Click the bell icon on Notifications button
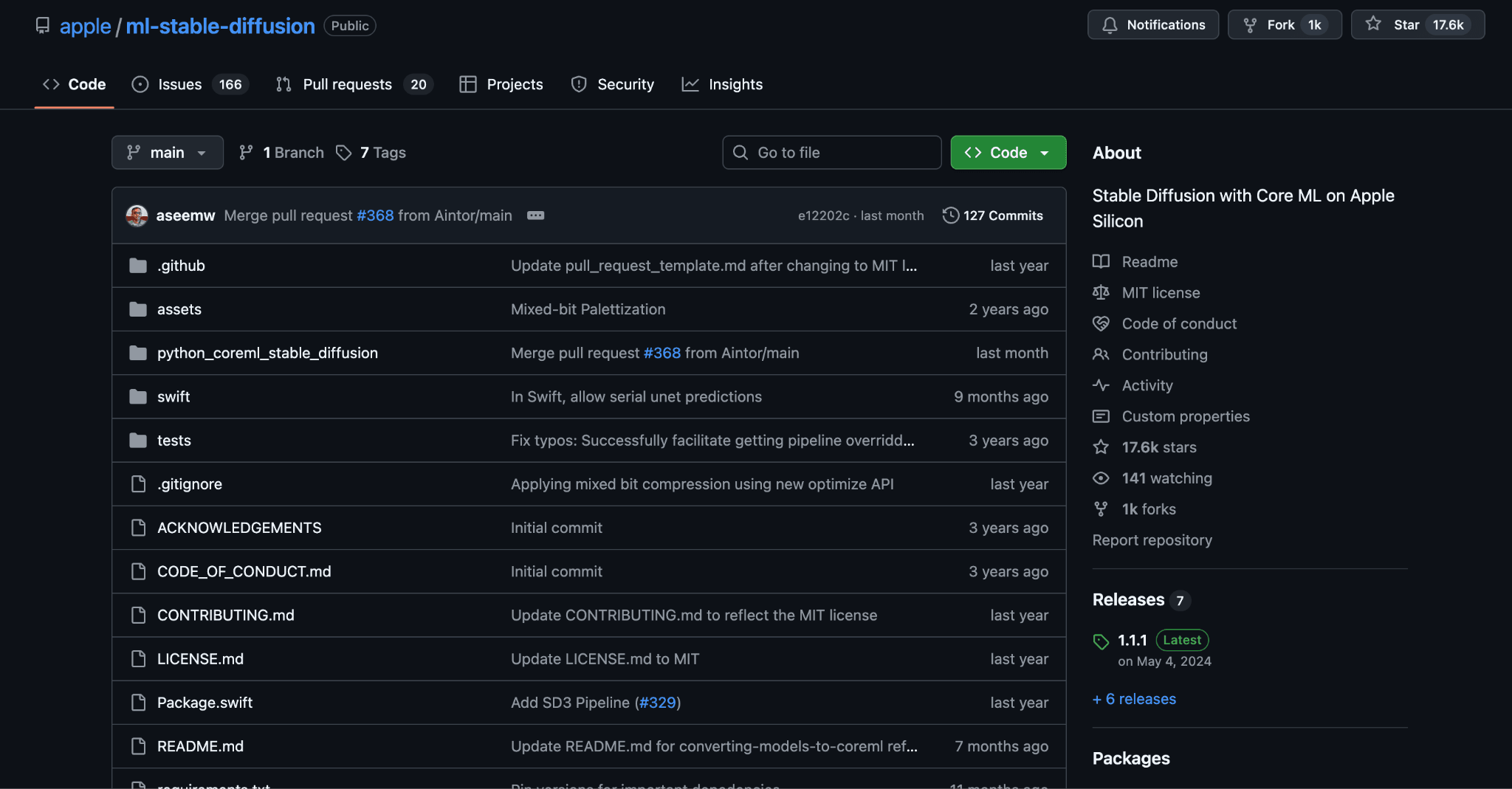Image resolution: width=1512 pixels, height=789 pixels. pos(1110,24)
